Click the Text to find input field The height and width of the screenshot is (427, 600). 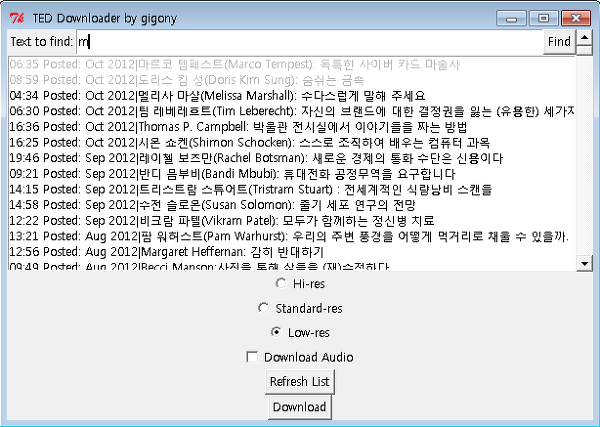pos(310,41)
